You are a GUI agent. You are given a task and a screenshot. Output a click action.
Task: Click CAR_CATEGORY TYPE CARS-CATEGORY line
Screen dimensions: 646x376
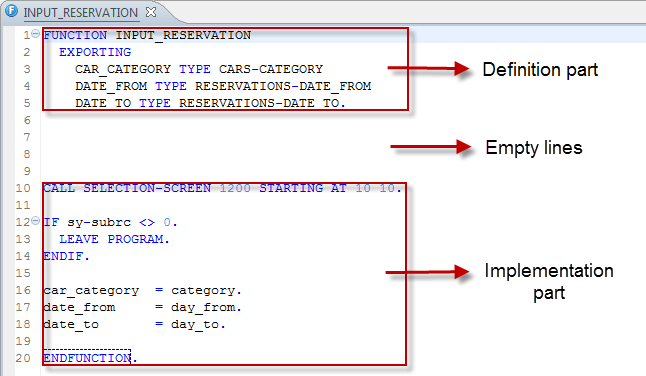[x=199, y=69]
